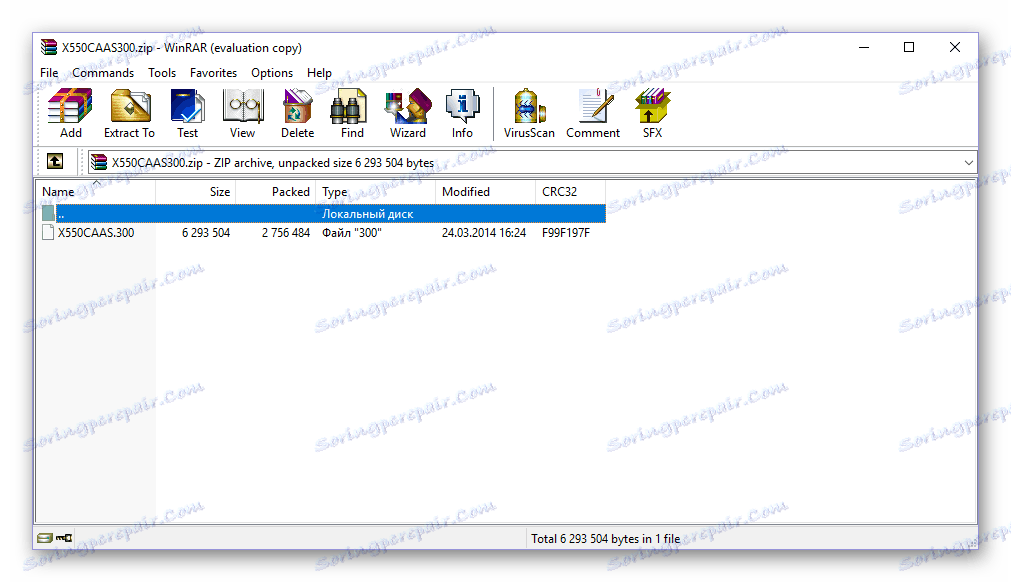Image resolution: width=1011 pixels, height=582 pixels.
Task: Click the date 24.03.2014 16:24
Action: point(484,233)
